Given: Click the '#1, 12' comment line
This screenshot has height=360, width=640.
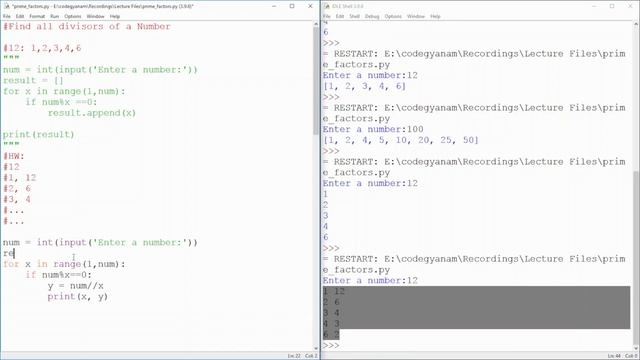Looking at the screenshot, I should (x=20, y=178).
